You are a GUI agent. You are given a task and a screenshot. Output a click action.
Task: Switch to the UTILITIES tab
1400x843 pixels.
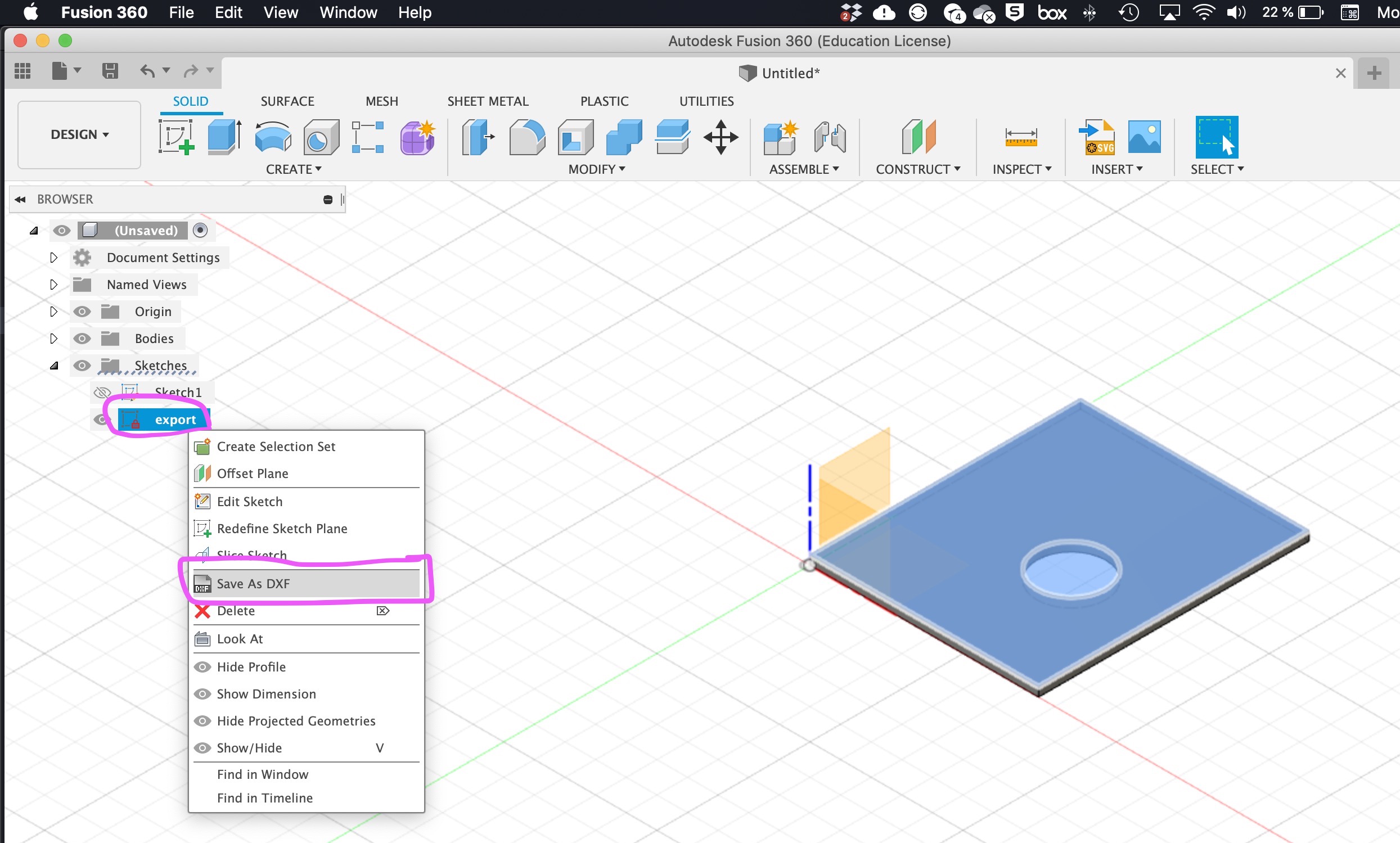coord(706,101)
